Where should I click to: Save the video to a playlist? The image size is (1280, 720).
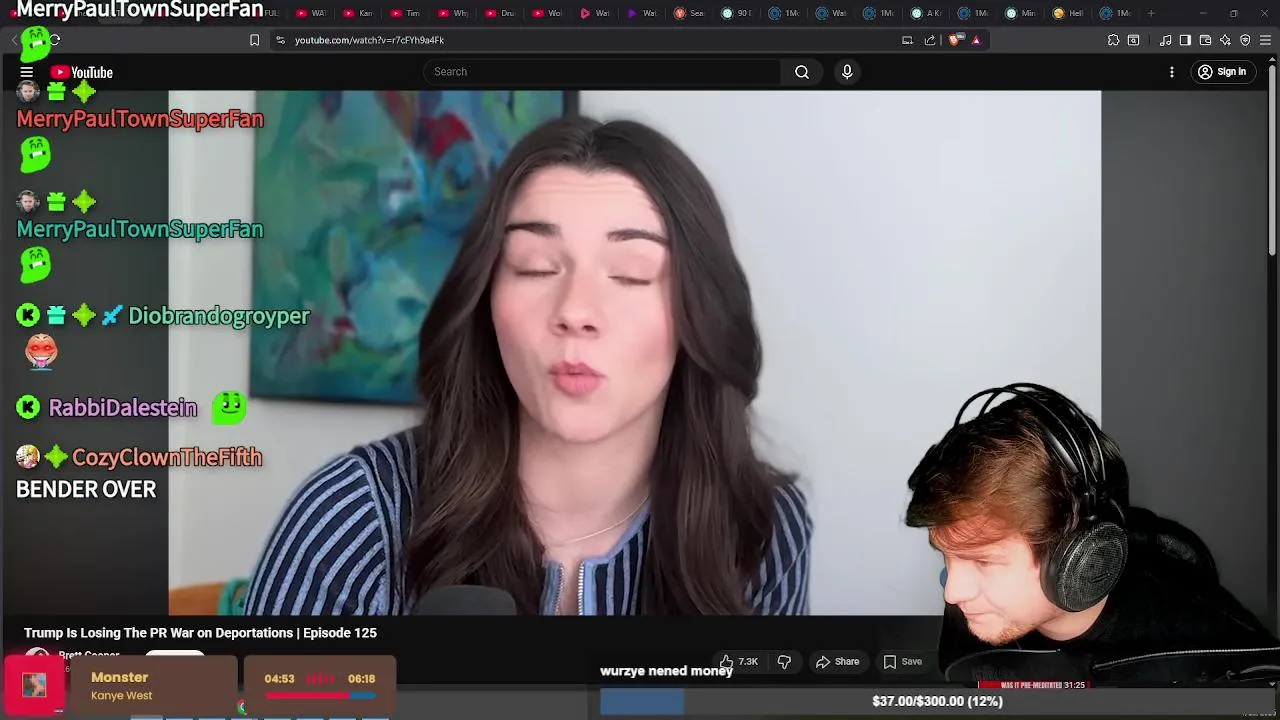[x=902, y=661]
